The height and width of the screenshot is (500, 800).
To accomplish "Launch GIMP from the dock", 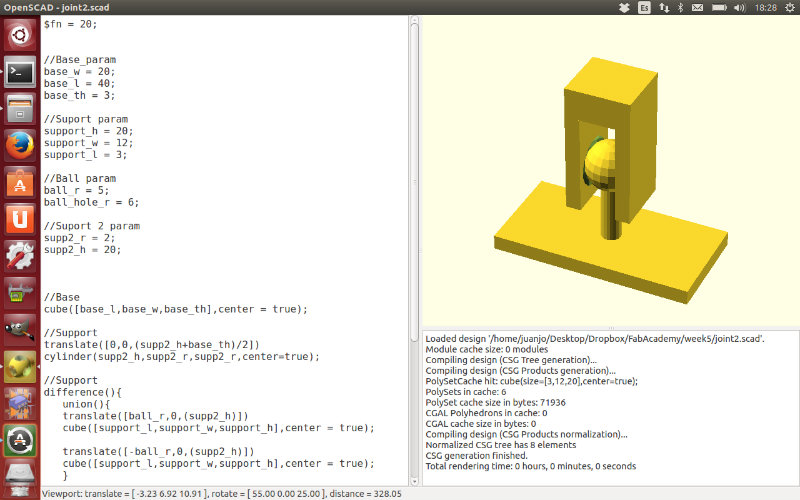I will [x=20, y=330].
